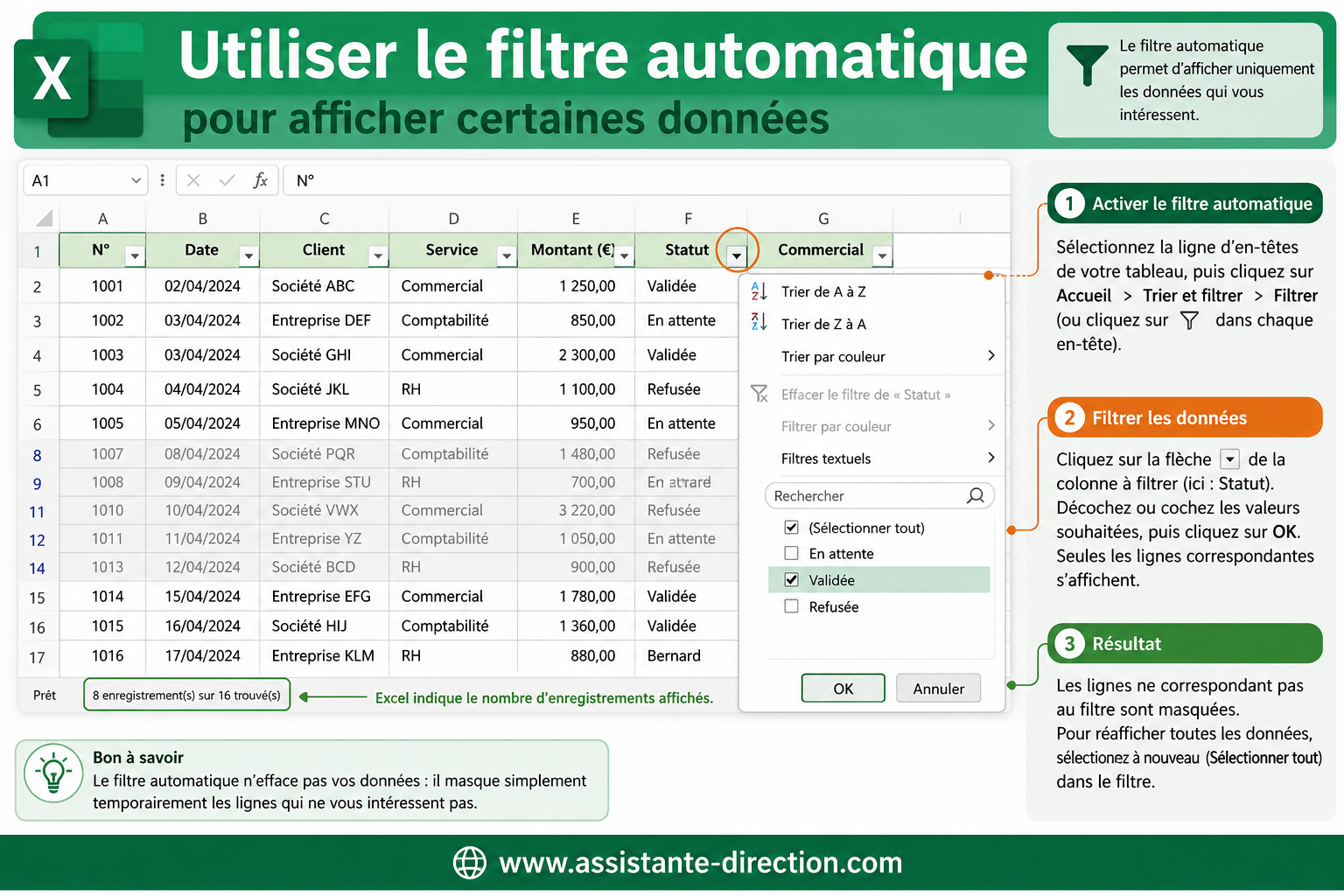
Task: Open the Client column filter arrow
Action: coord(378,255)
